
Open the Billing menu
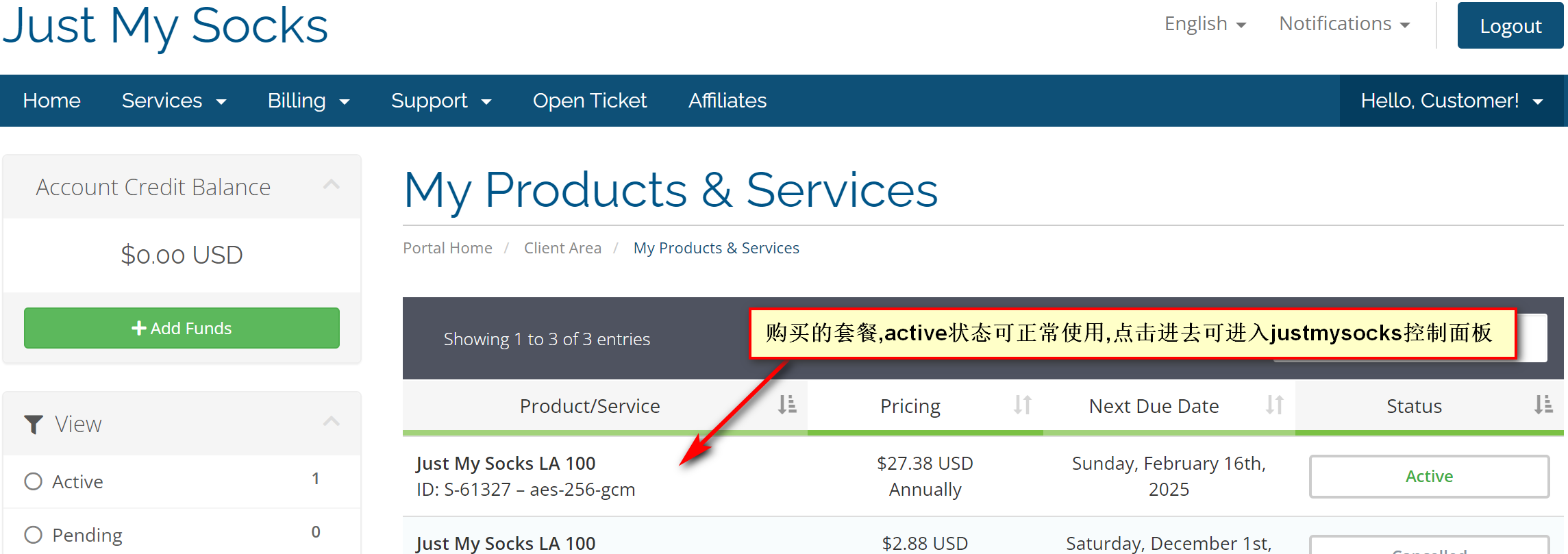coord(308,101)
